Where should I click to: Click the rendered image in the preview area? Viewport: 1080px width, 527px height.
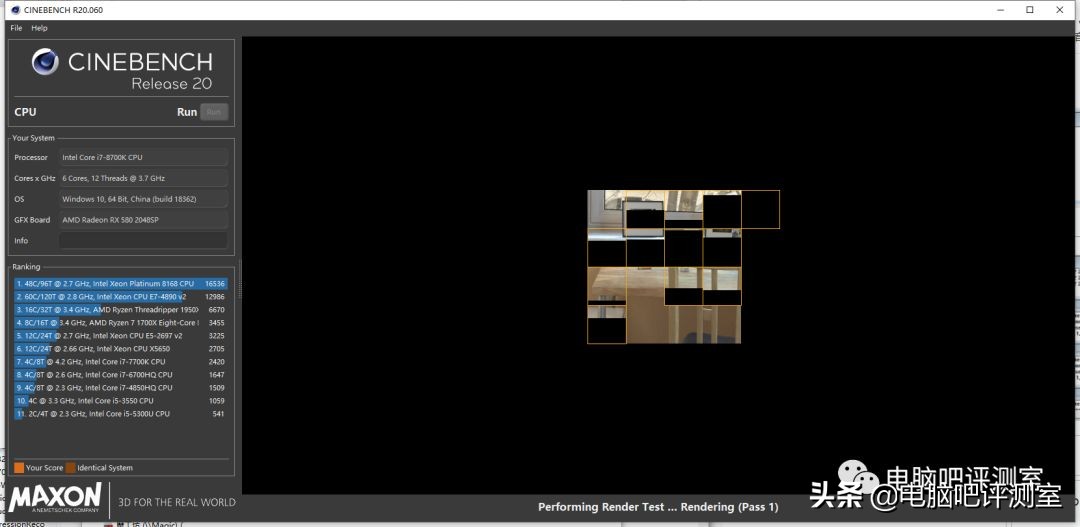tap(664, 267)
